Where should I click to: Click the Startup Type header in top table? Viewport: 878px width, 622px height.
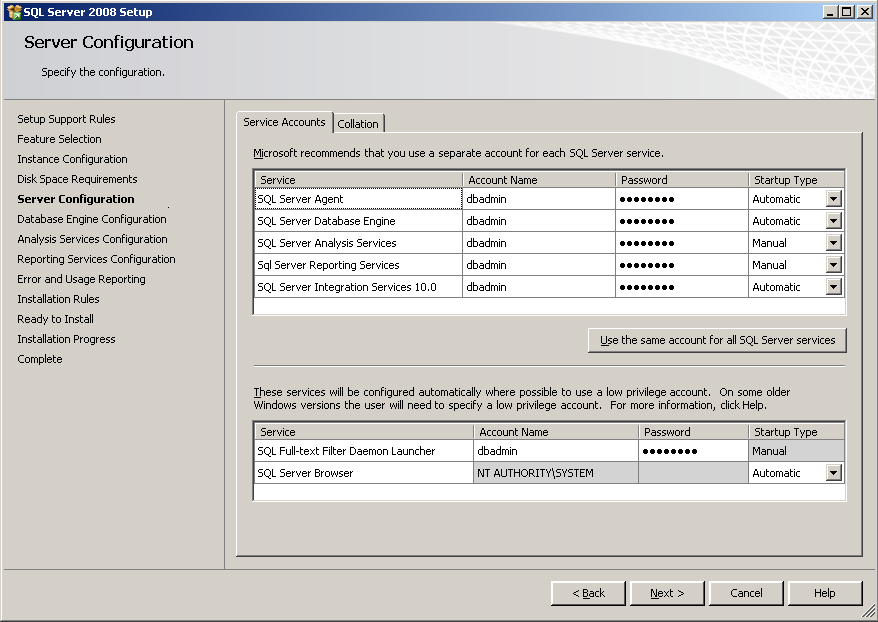[x=796, y=180]
